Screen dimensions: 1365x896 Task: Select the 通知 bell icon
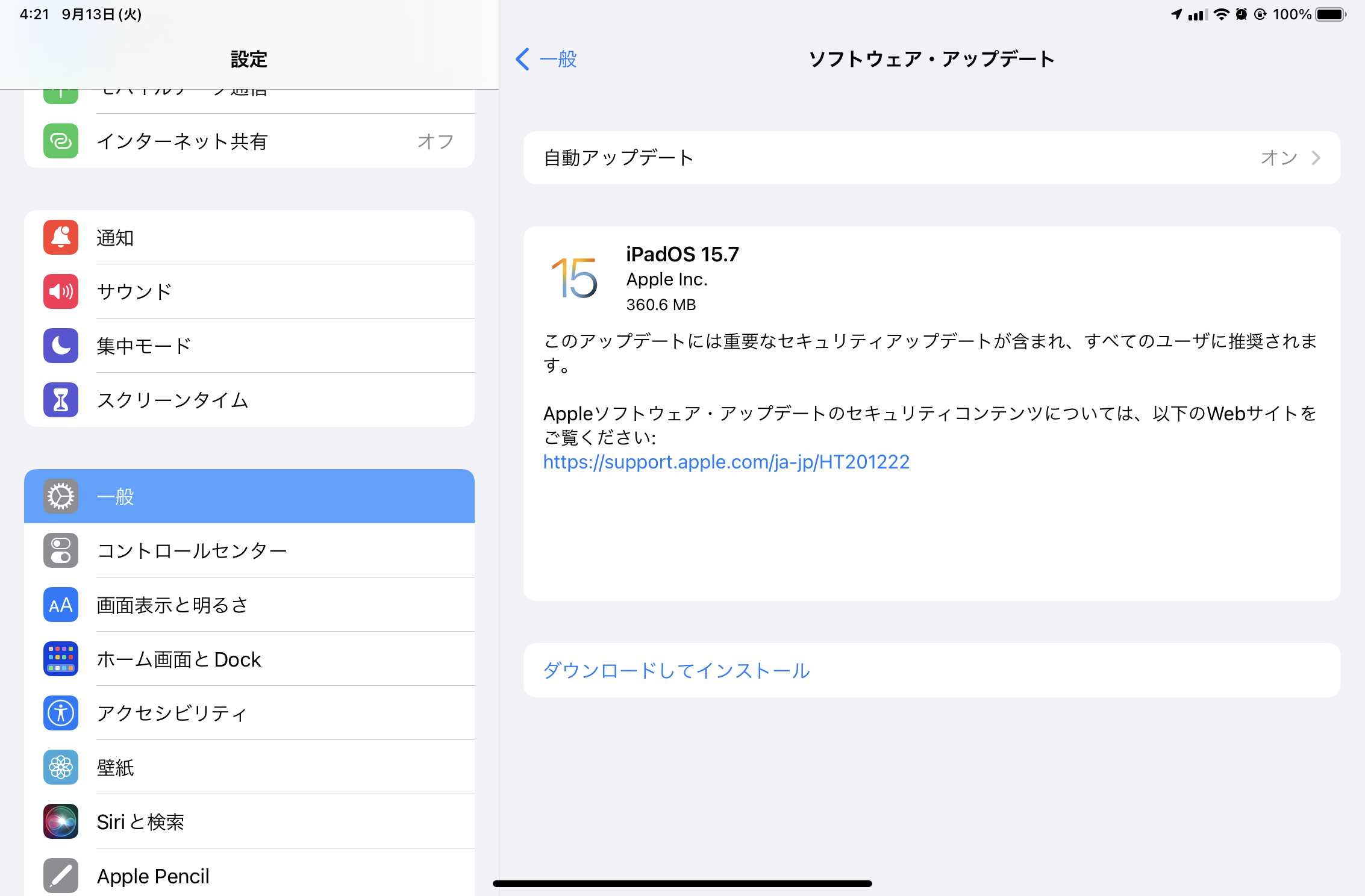click(x=60, y=237)
